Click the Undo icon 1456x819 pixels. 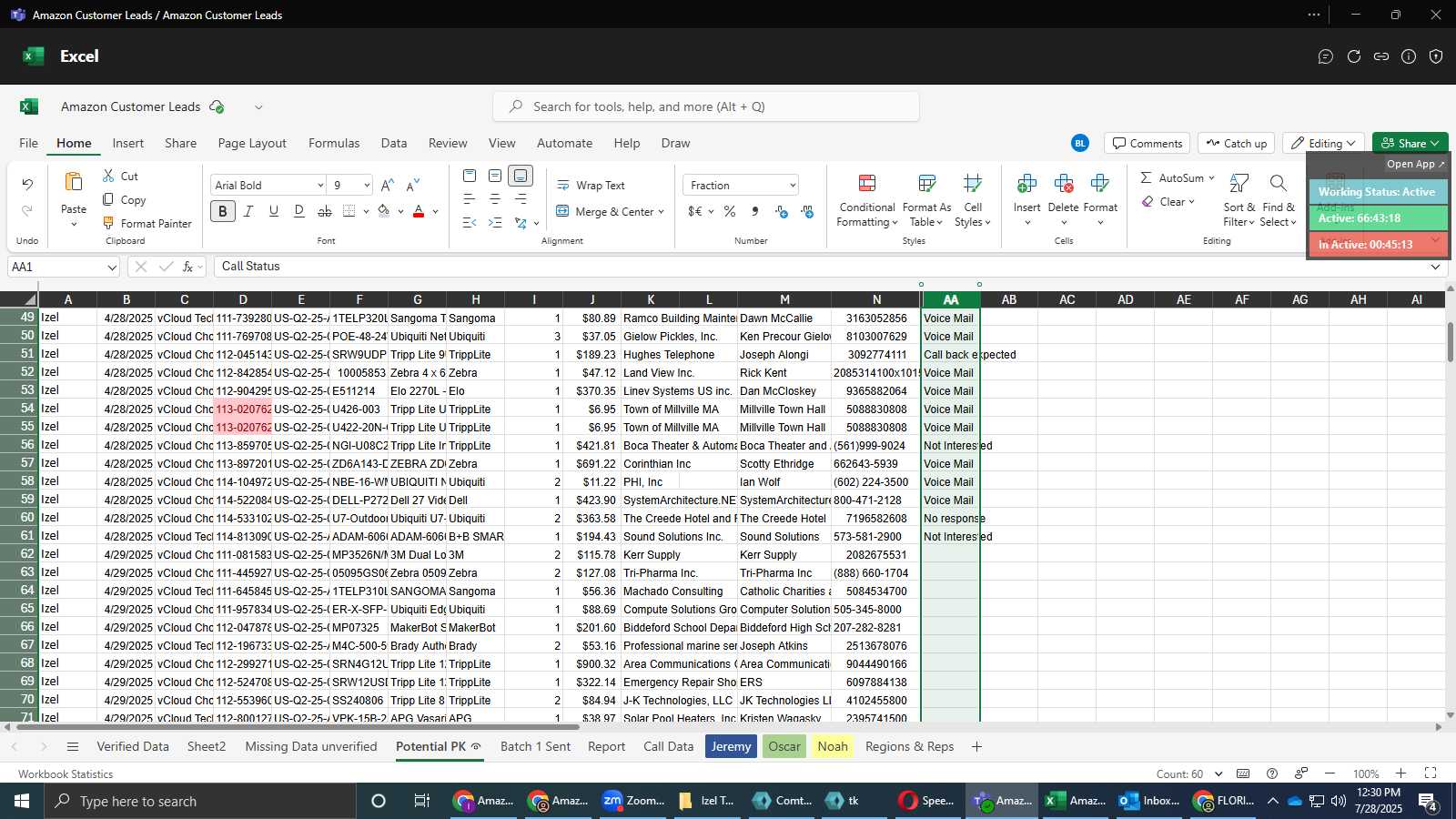pos(27,185)
